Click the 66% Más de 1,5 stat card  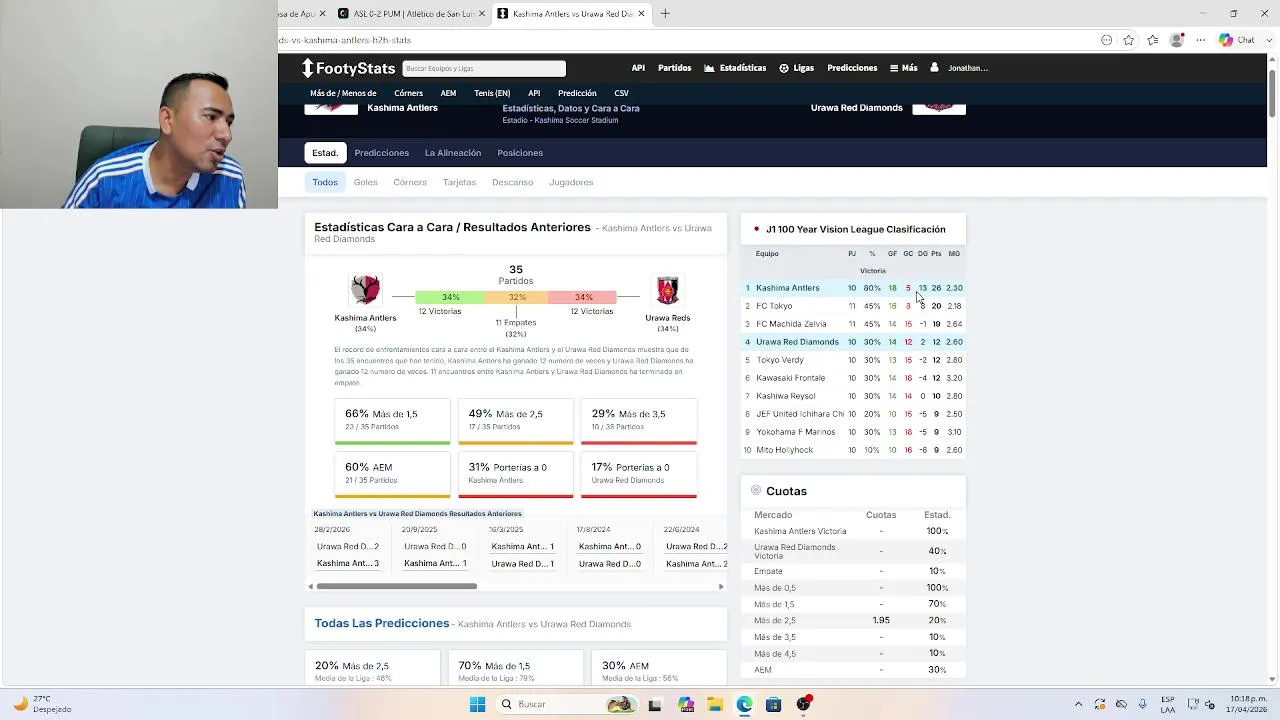click(392, 421)
